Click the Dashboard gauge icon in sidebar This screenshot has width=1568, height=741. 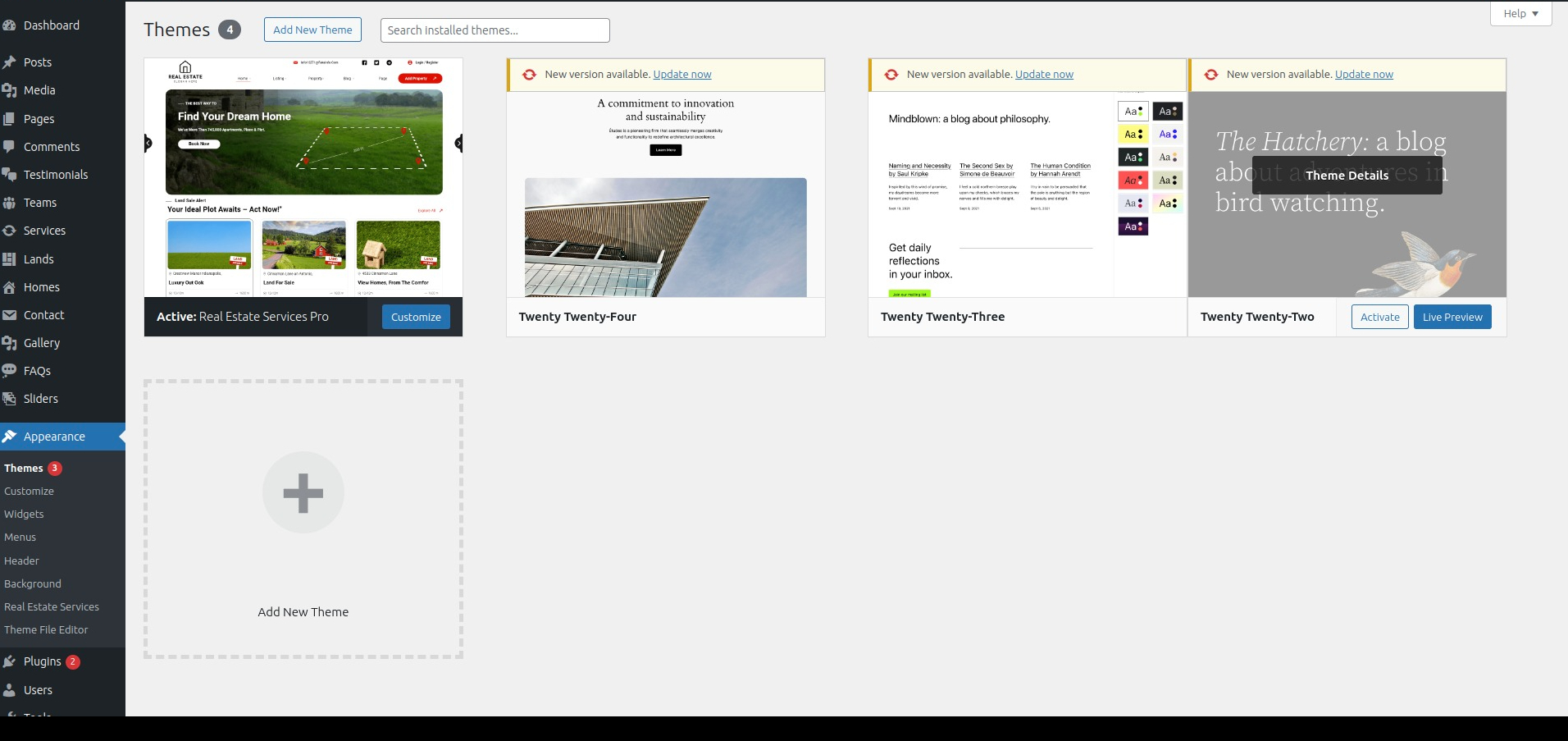[x=9, y=25]
